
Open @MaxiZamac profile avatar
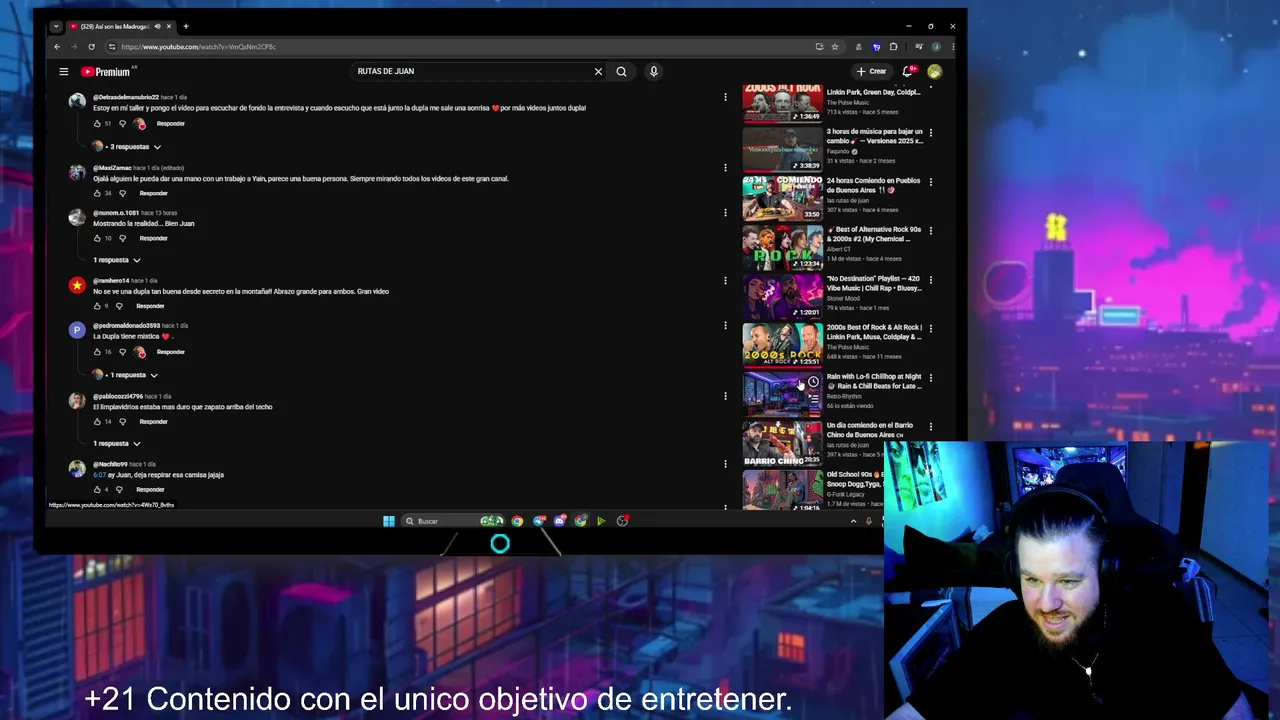pyautogui.click(x=77, y=171)
